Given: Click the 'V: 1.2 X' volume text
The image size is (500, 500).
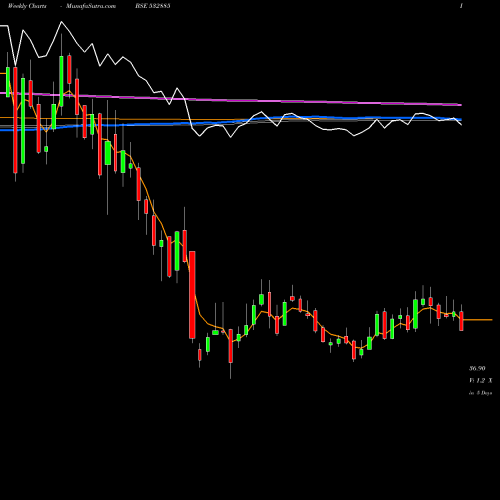Looking at the screenshot, I should pos(480,381).
